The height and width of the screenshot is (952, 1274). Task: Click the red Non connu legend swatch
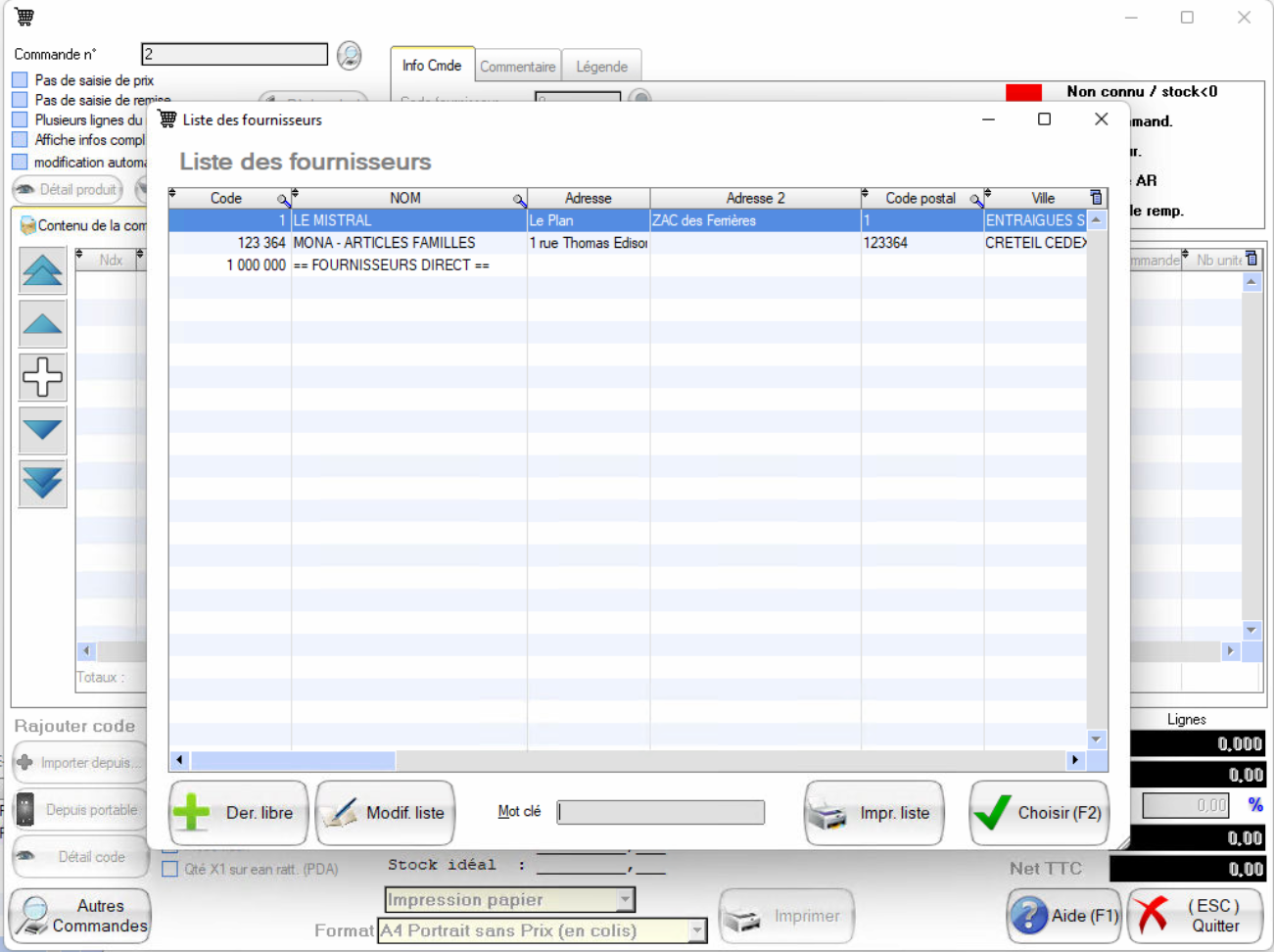click(x=1023, y=92)
